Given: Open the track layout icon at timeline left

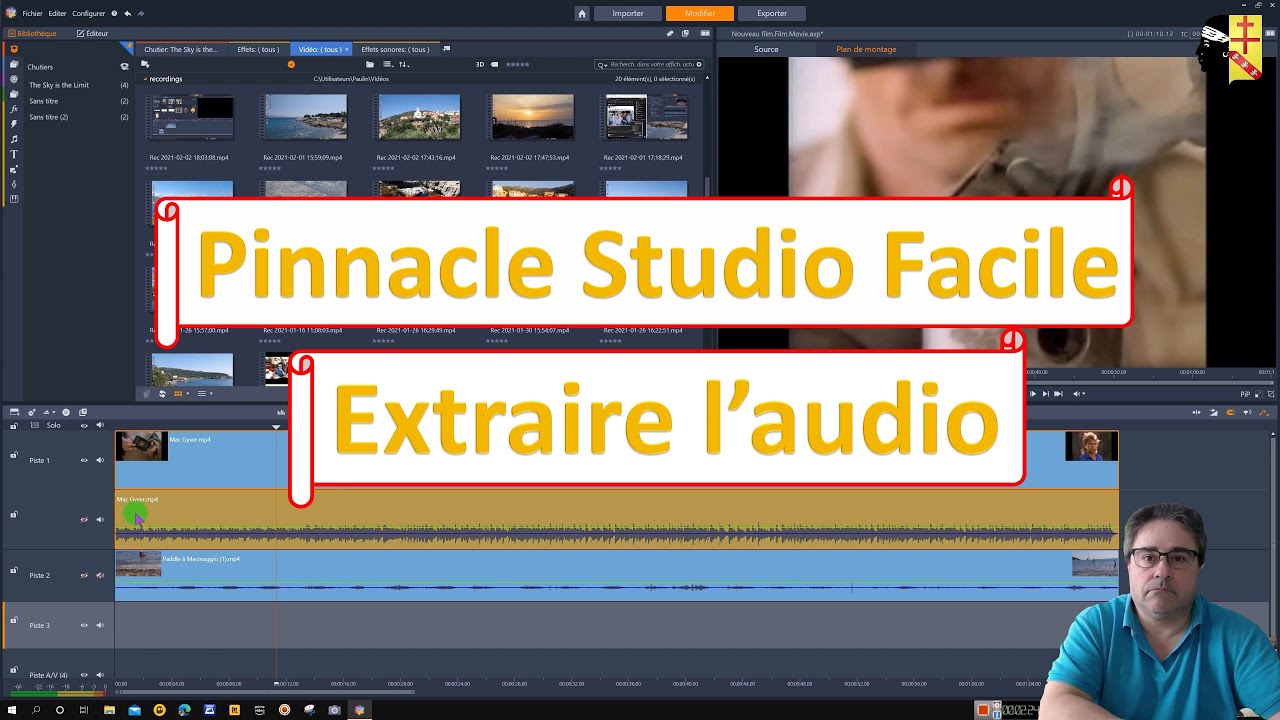Looking at the screenshot, I should (14, 412).
